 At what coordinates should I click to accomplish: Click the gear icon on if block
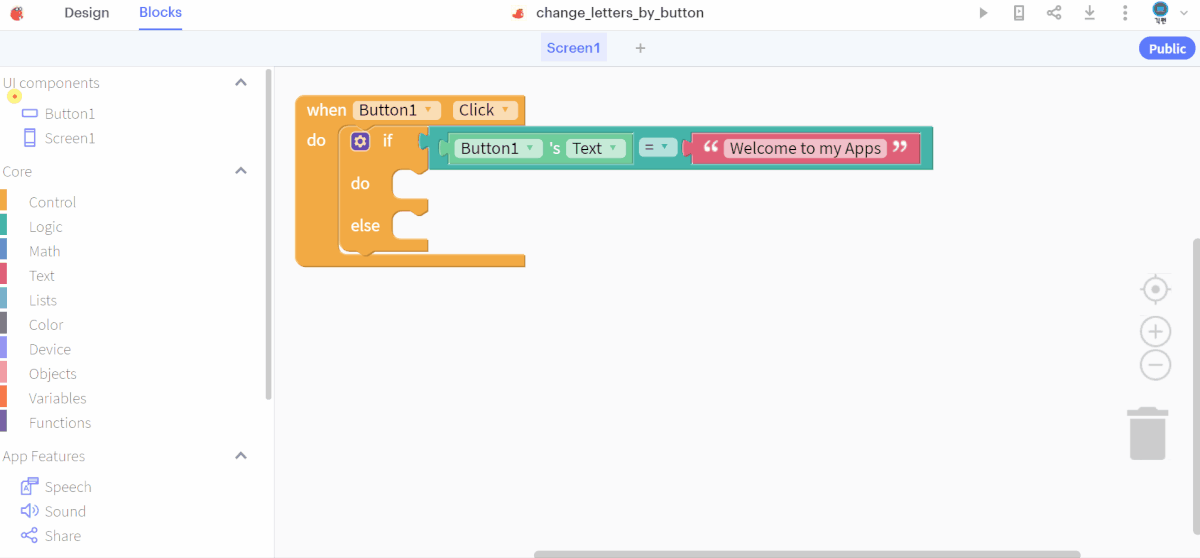[360, 141]
